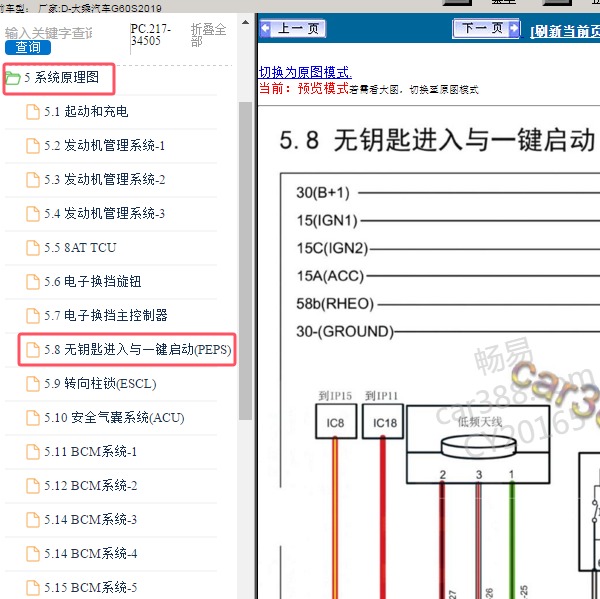Click document icon beside 5.14 BCM系统-3
600x599 pixels.
click(x=33, y=520)
